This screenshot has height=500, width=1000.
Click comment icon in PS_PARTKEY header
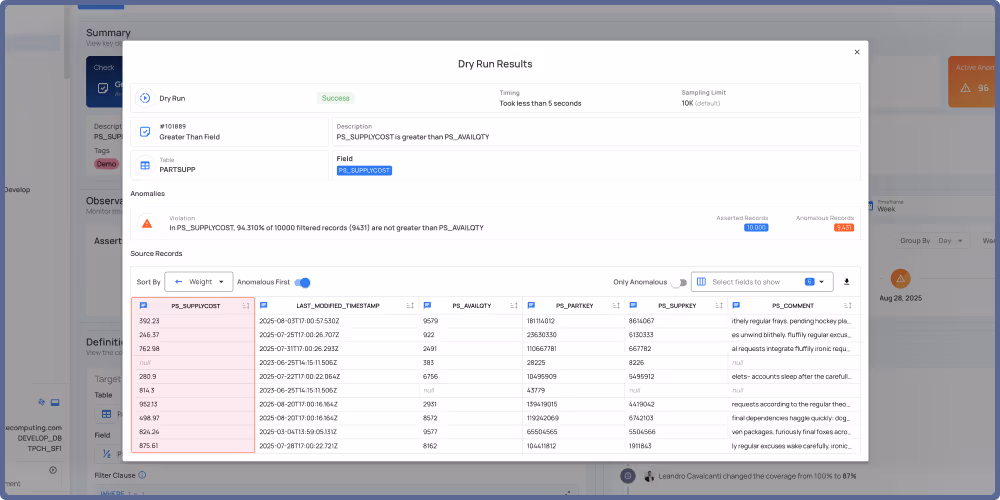(531, 305)
